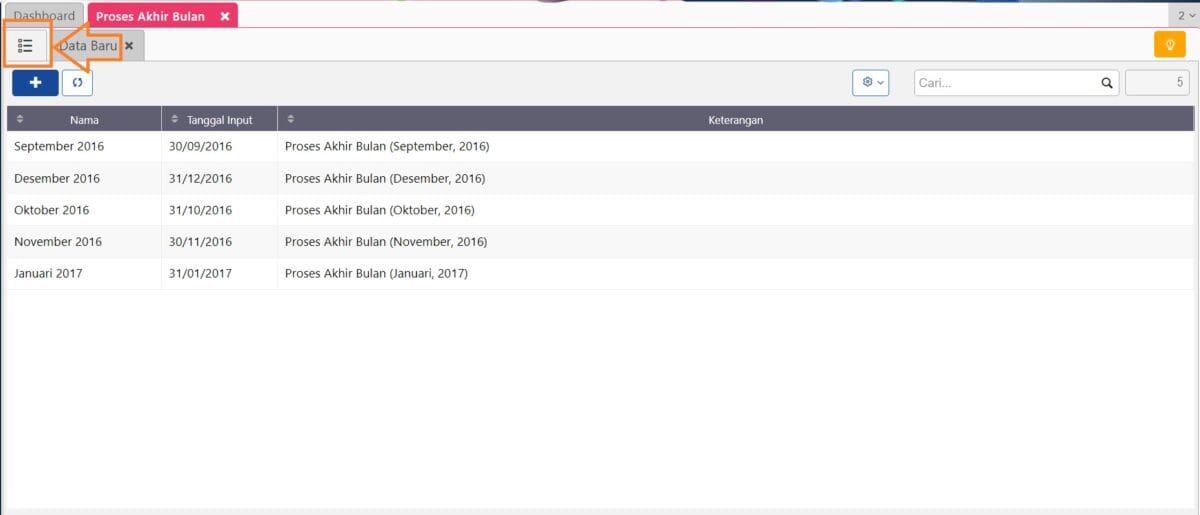The width and height of the screenshot is (1200, 515).
Task: Click Proses Akhir Bulan (November, 2016) text
Action: pyautogui.click(x=386, y=241)
